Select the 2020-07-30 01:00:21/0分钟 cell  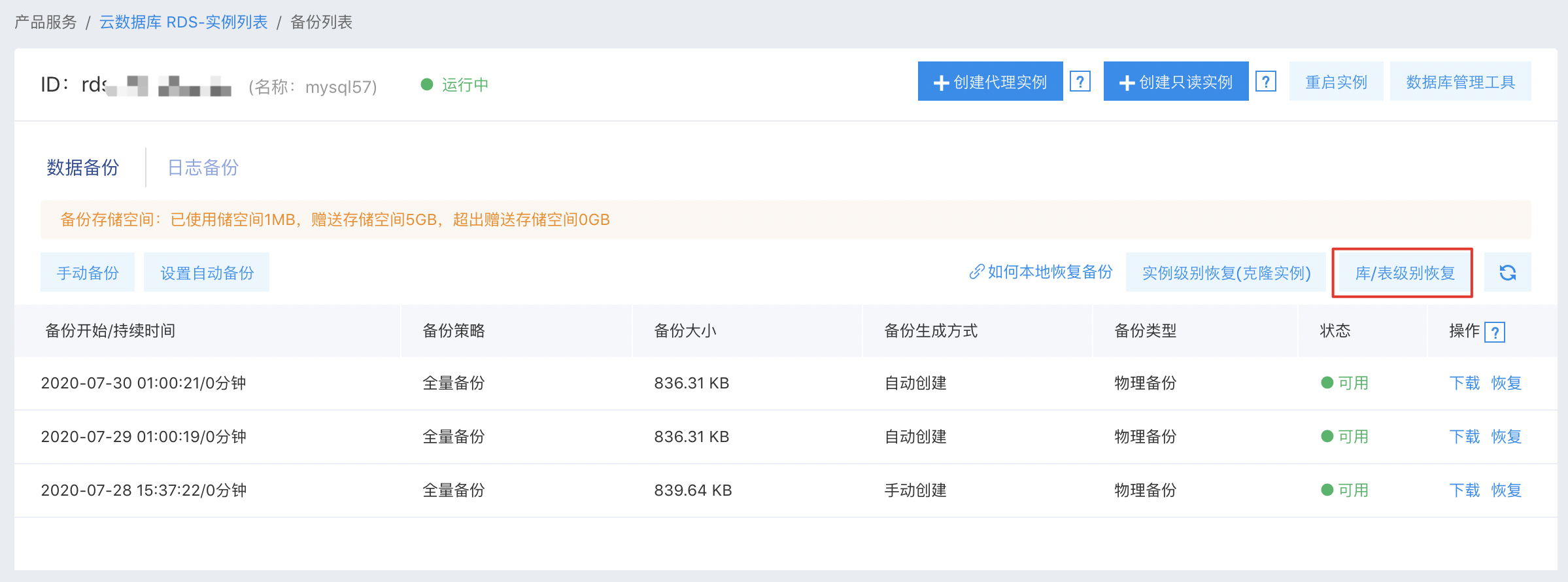click(x=143, y=383)
